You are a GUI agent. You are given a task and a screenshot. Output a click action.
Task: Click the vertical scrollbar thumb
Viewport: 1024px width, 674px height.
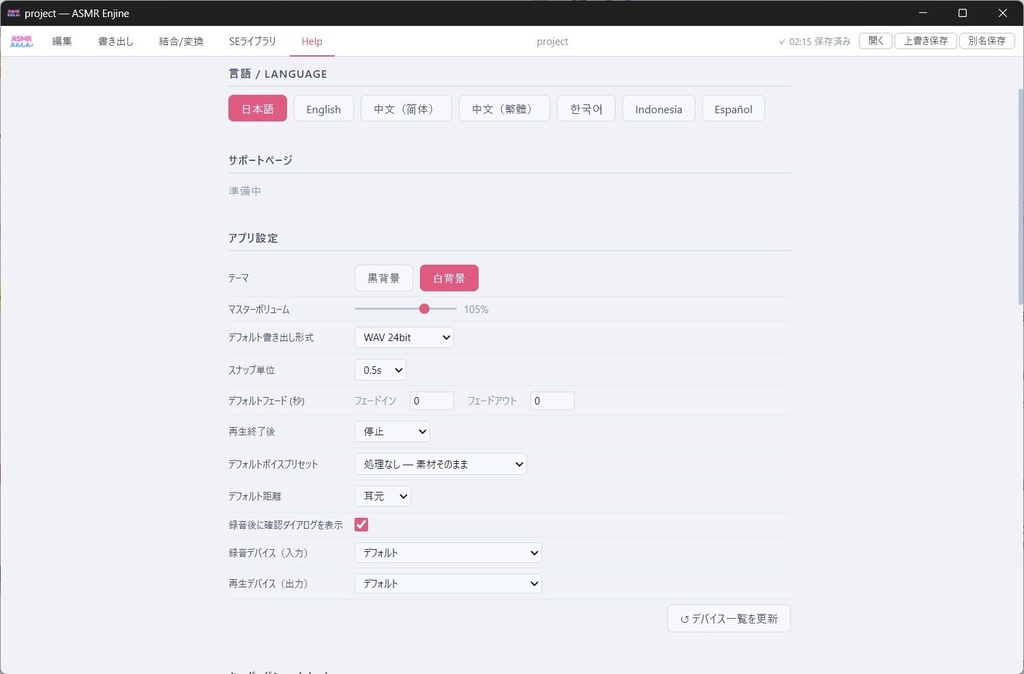click(1020, 196)
